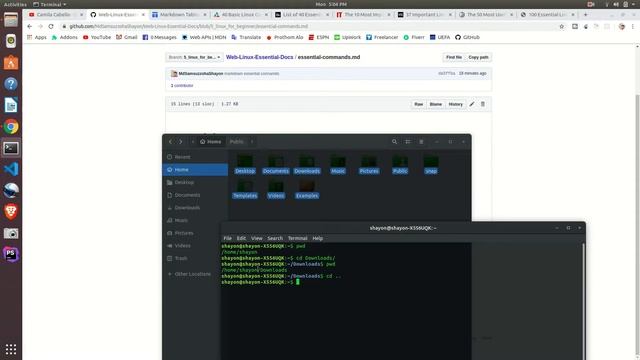
Task: Click the trash delete file icon
Action: click(482, 104)
